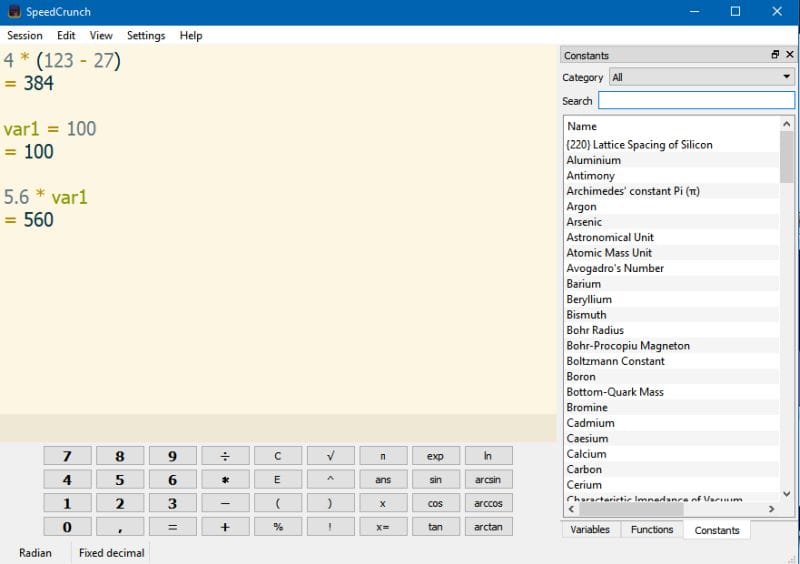Close the Constants dock panel
800x564 pixels.
(x=788, y=55)
